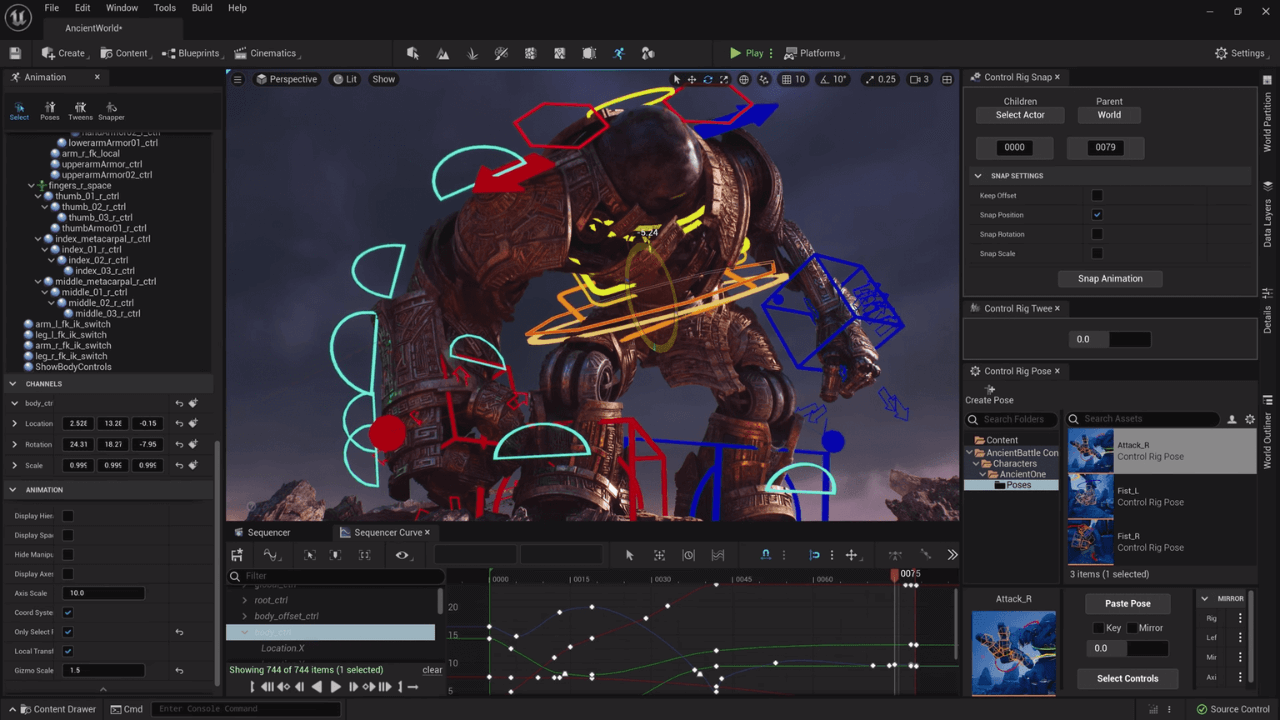Click the eye icon in the Sequencer Curve toolbar
Screen dimensions: 1280x720
(x=403, y=555)
